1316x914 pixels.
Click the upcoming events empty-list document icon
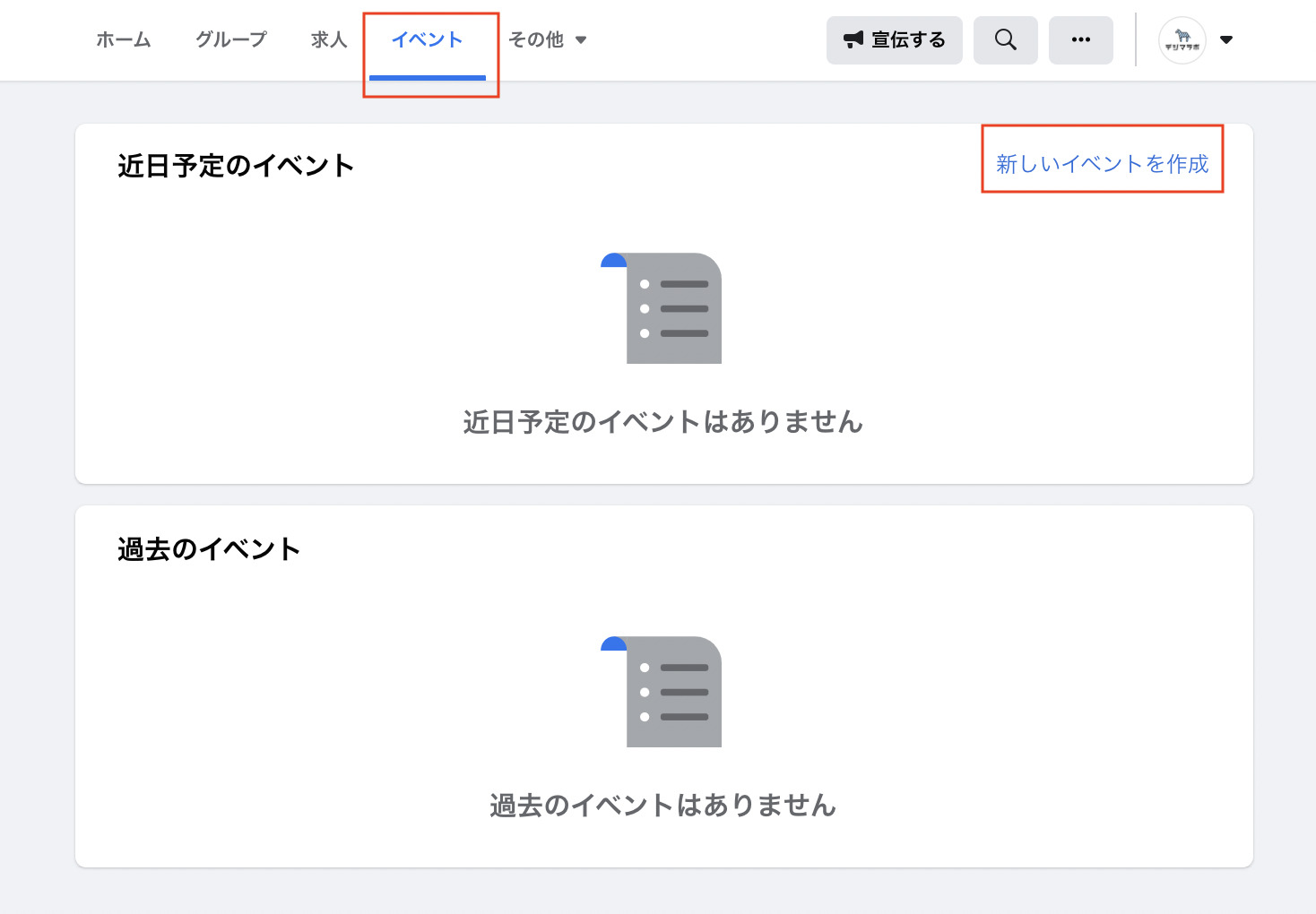662,308
